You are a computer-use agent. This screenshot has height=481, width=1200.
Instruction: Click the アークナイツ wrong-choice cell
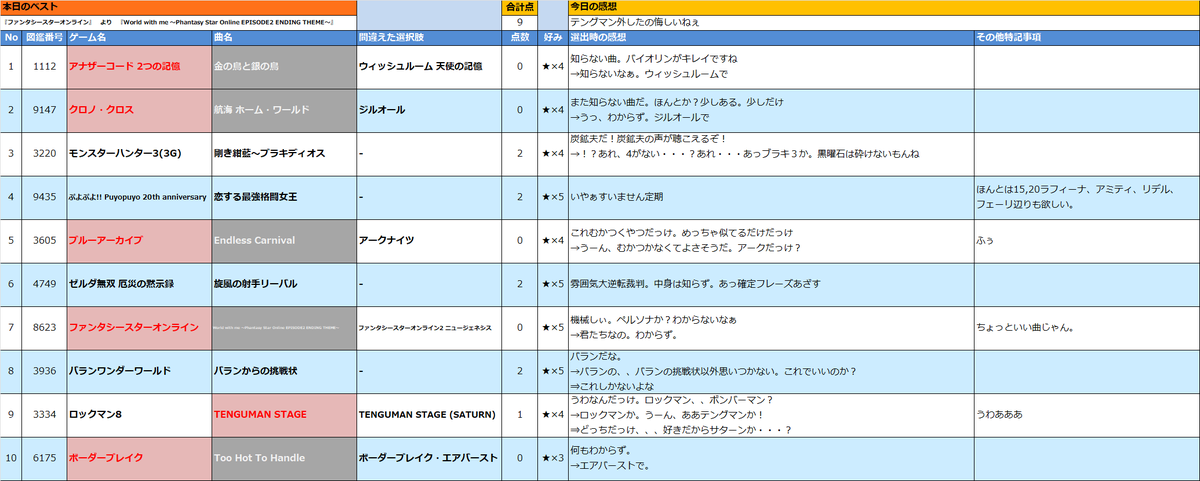click(429, 241)
